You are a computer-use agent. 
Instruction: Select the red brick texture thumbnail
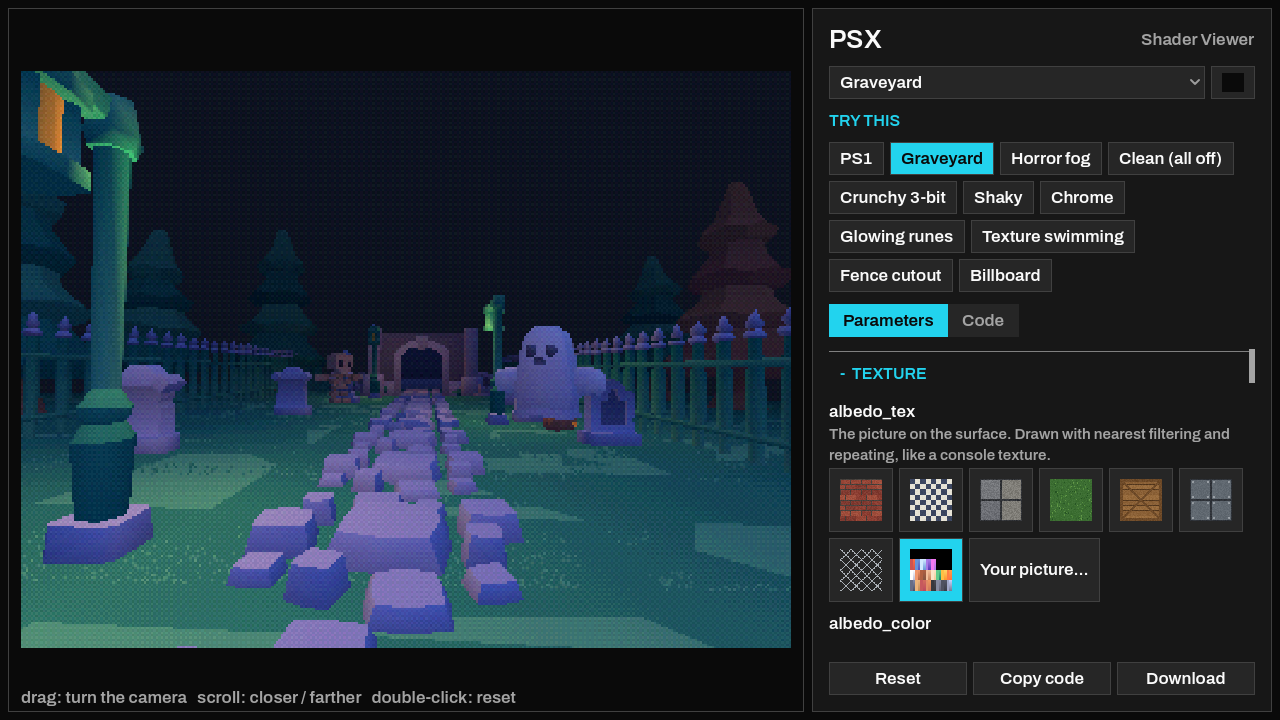[861, 500]
